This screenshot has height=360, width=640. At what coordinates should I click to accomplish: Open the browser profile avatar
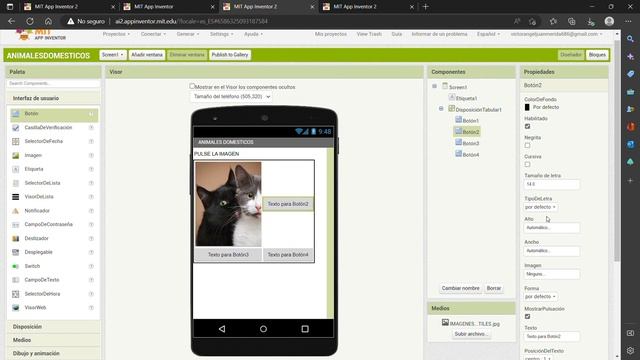(x=609, y=21)
